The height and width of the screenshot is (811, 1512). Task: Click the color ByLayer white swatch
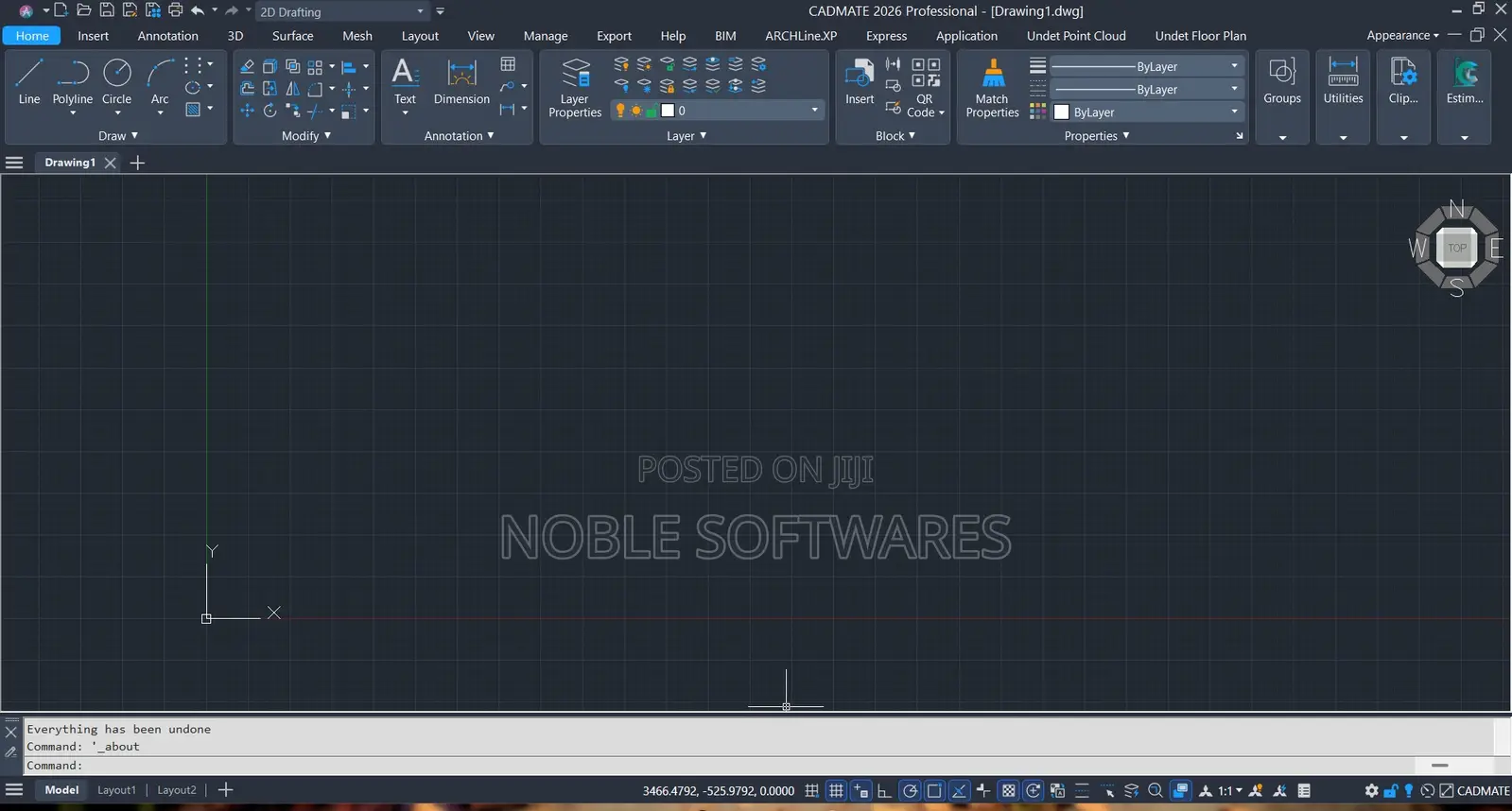point(1061,112)
